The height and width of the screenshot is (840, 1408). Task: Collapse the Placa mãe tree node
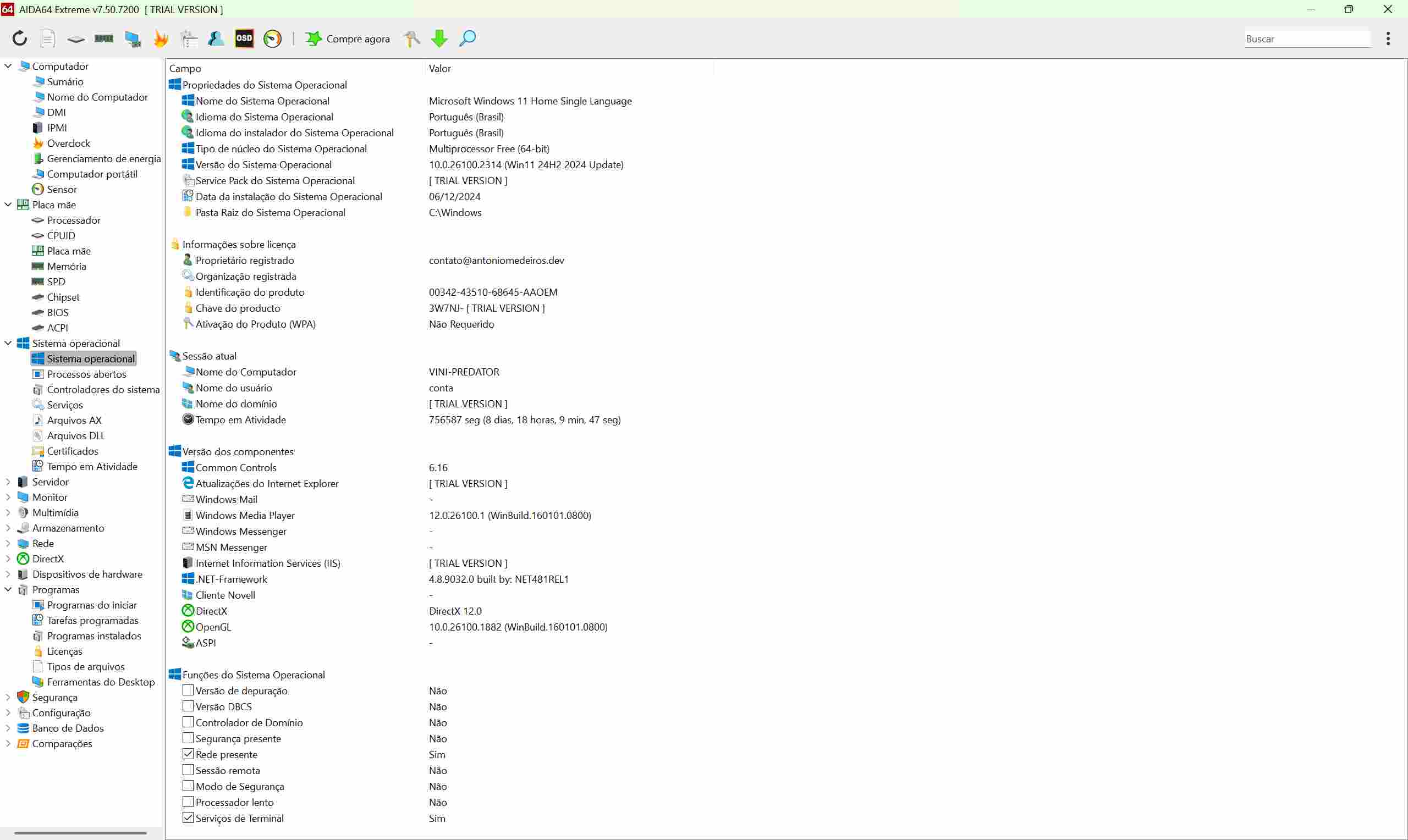tap(8, 205)
